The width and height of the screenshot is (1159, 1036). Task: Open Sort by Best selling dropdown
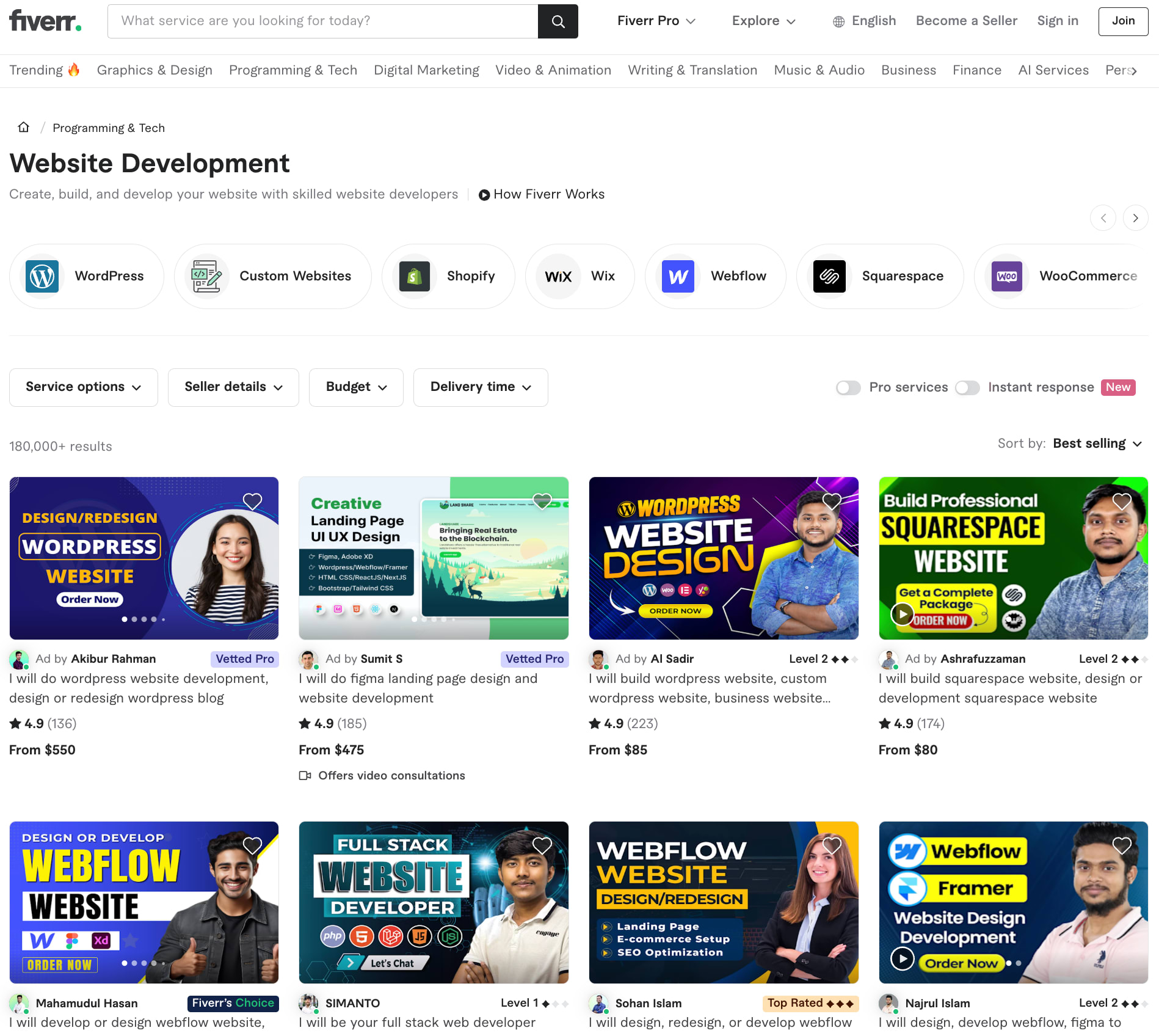click(x=1097, y=443)
